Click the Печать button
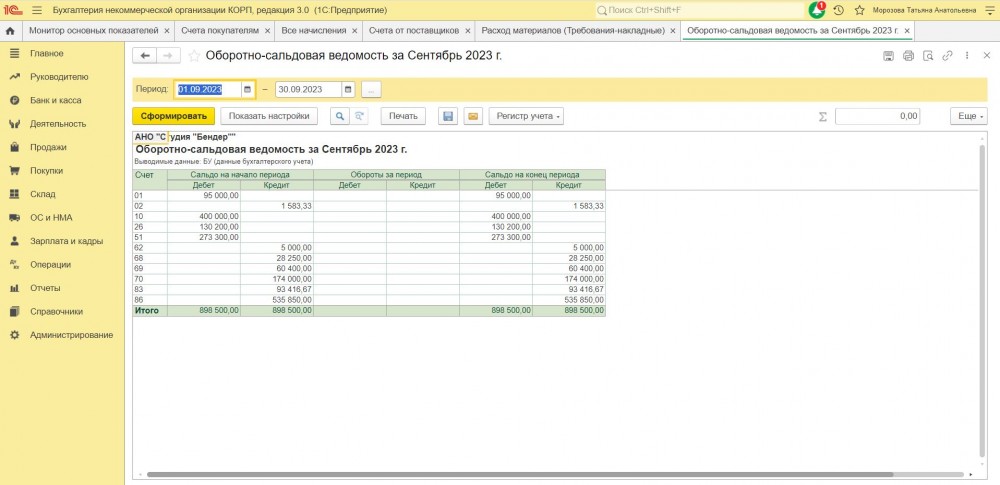 403,116
